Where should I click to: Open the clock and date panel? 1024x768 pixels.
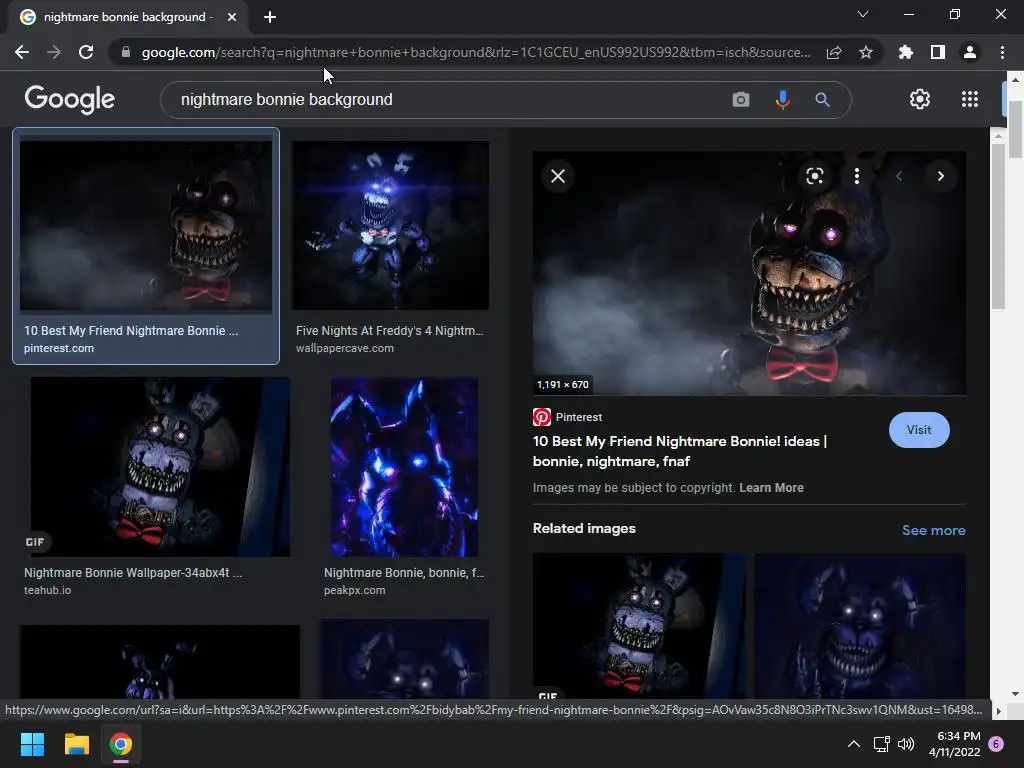(x=955, y=744)
